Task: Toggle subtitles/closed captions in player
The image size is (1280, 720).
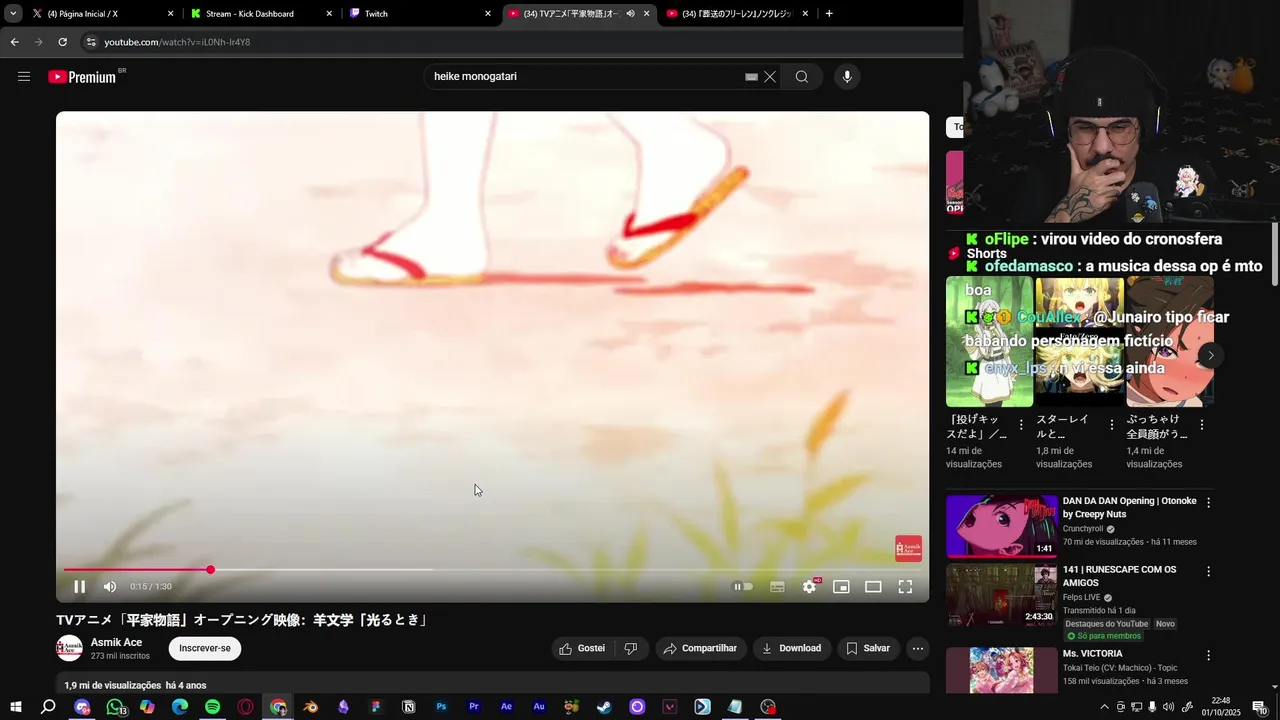Action: (x=777, y=587)
